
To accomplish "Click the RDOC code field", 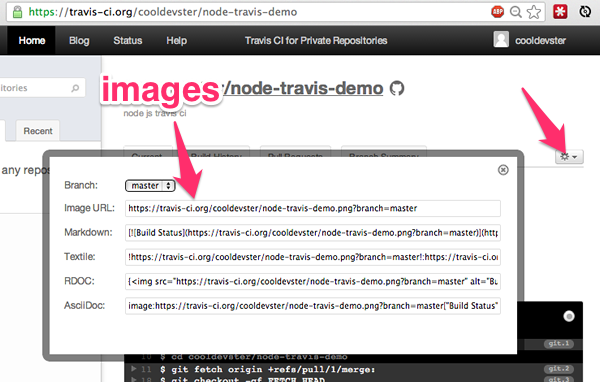I will [313, 282].
